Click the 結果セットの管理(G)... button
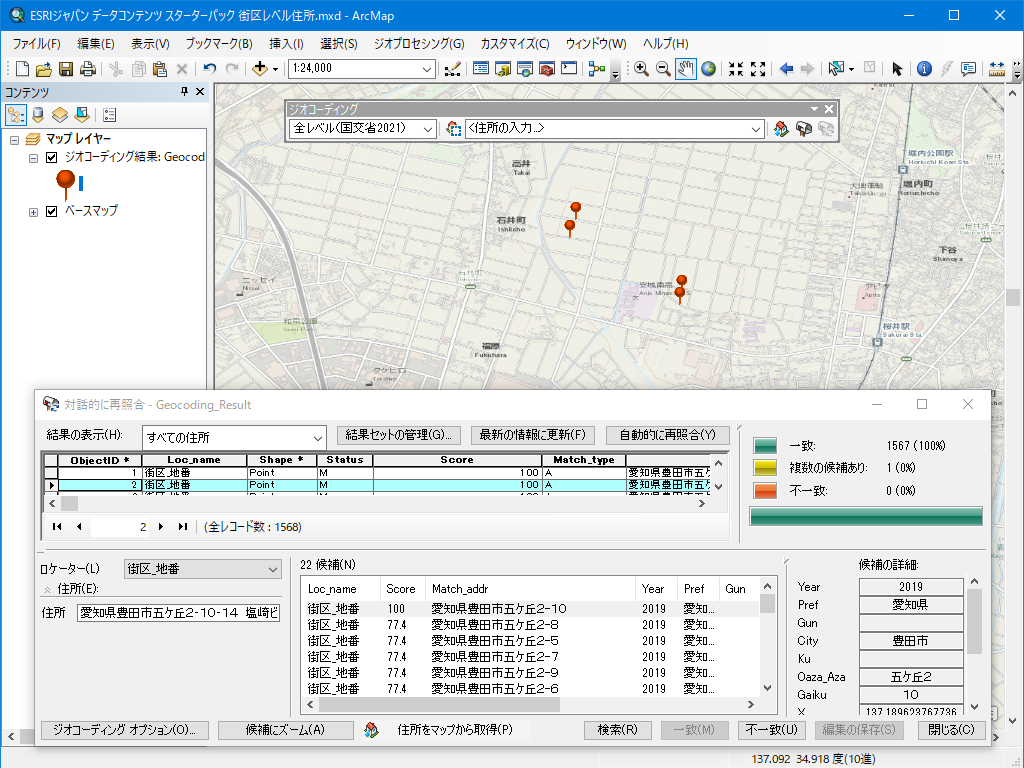 pos(398,435)
